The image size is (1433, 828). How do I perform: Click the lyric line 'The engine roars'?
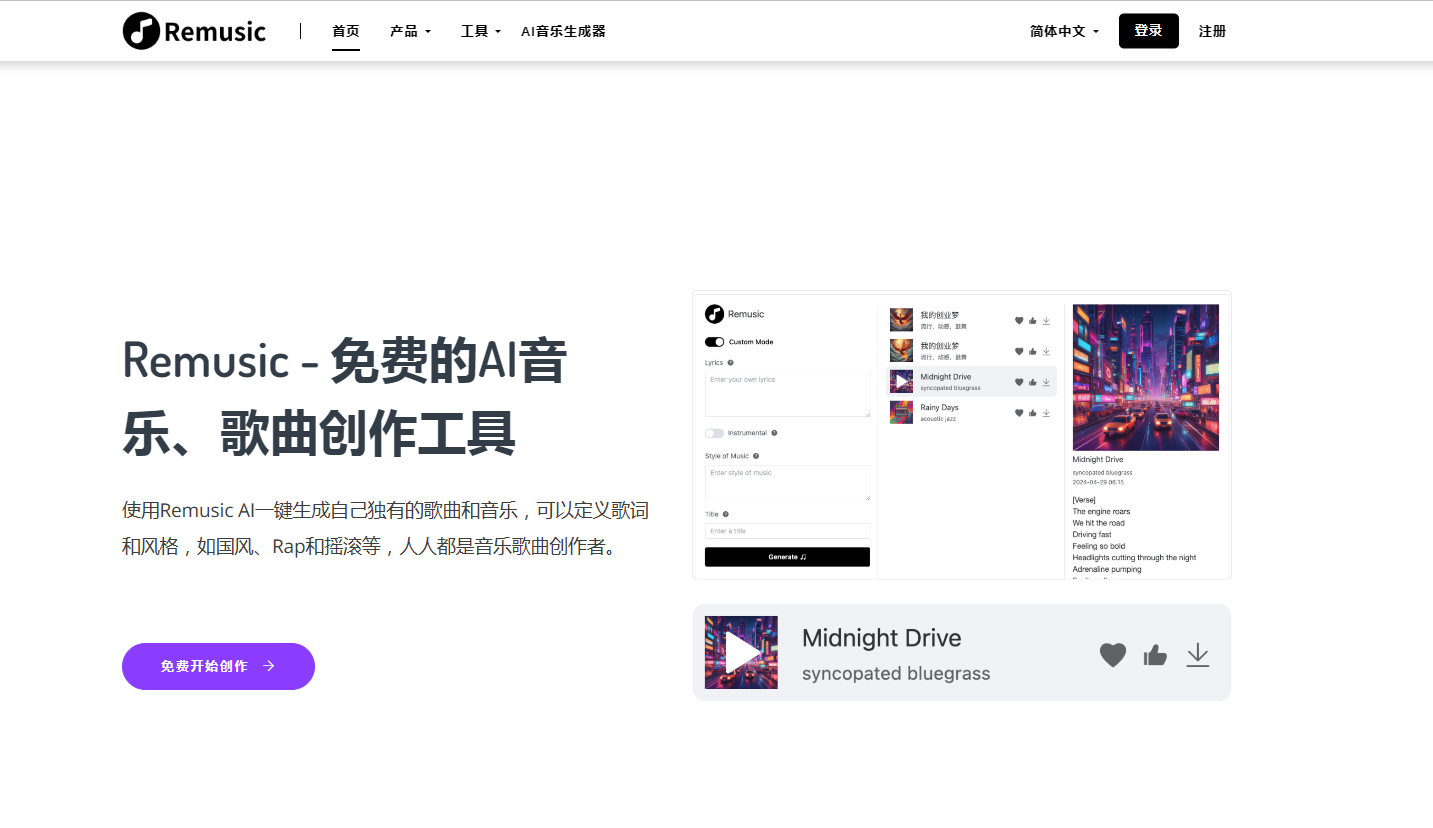(x=1101, y=511)
